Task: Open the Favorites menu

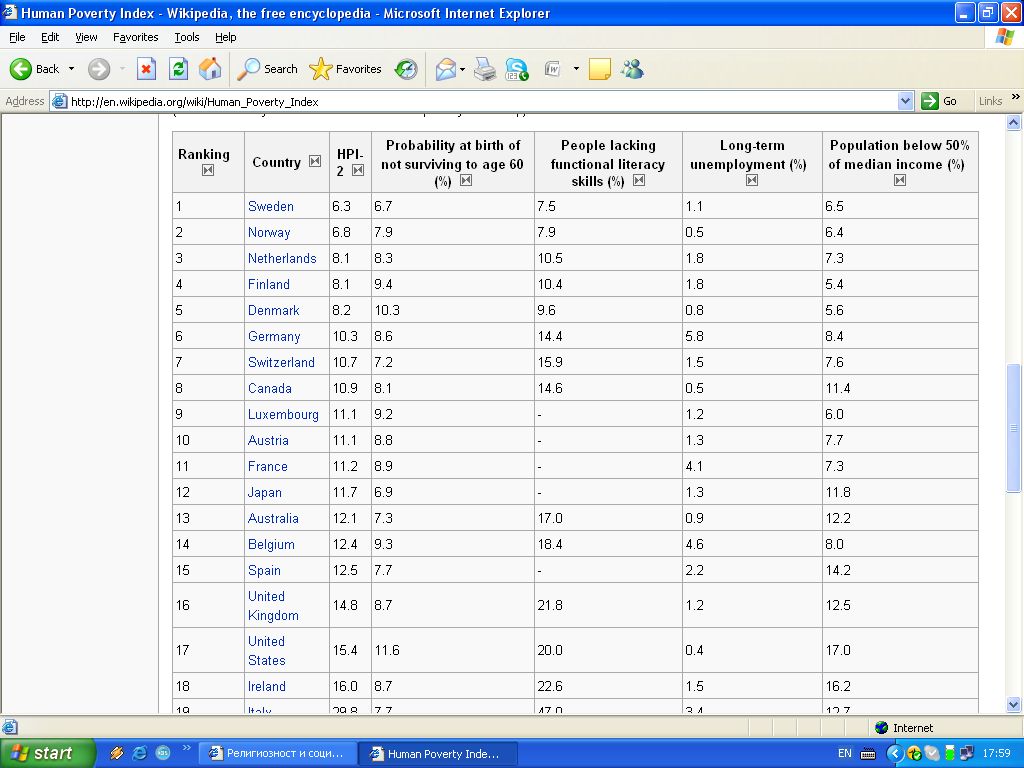Action: [x=135, y=37]
